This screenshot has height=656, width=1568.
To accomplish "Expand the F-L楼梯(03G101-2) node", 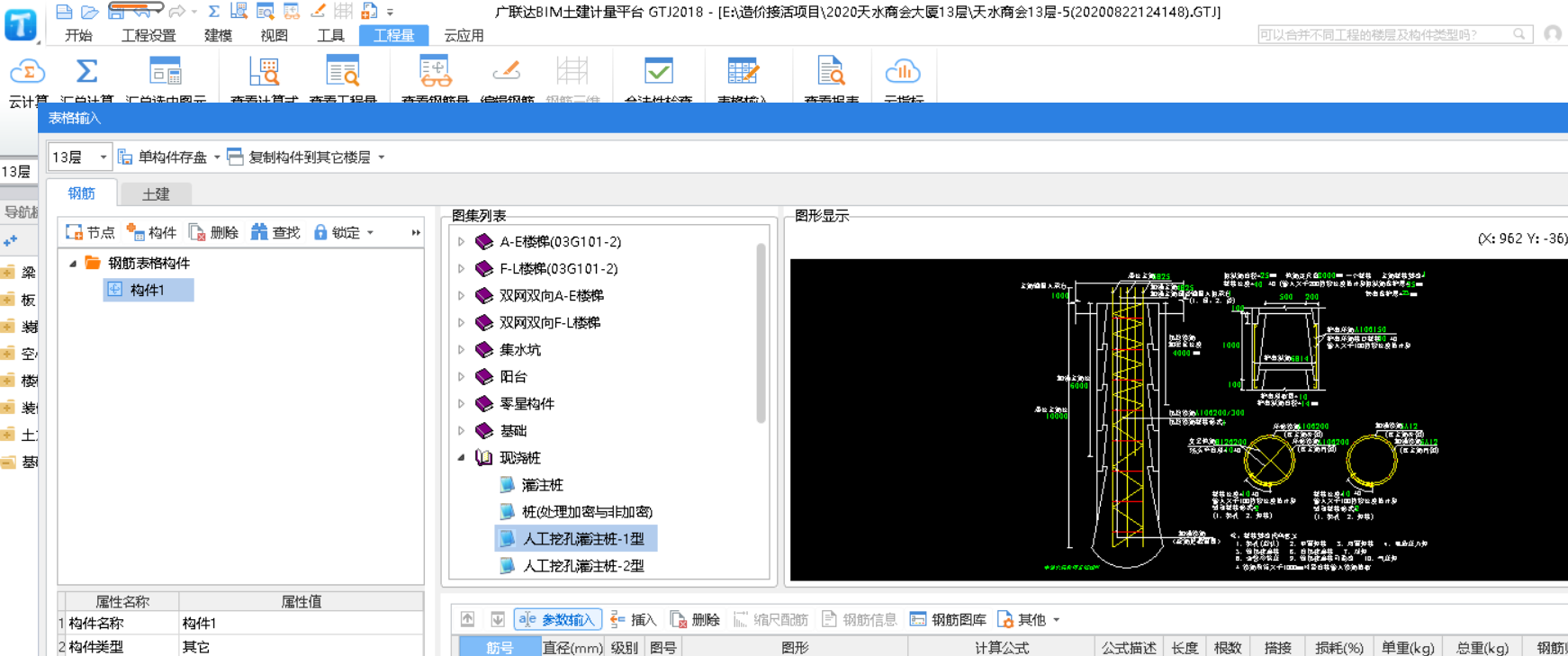I will point(462,268).
